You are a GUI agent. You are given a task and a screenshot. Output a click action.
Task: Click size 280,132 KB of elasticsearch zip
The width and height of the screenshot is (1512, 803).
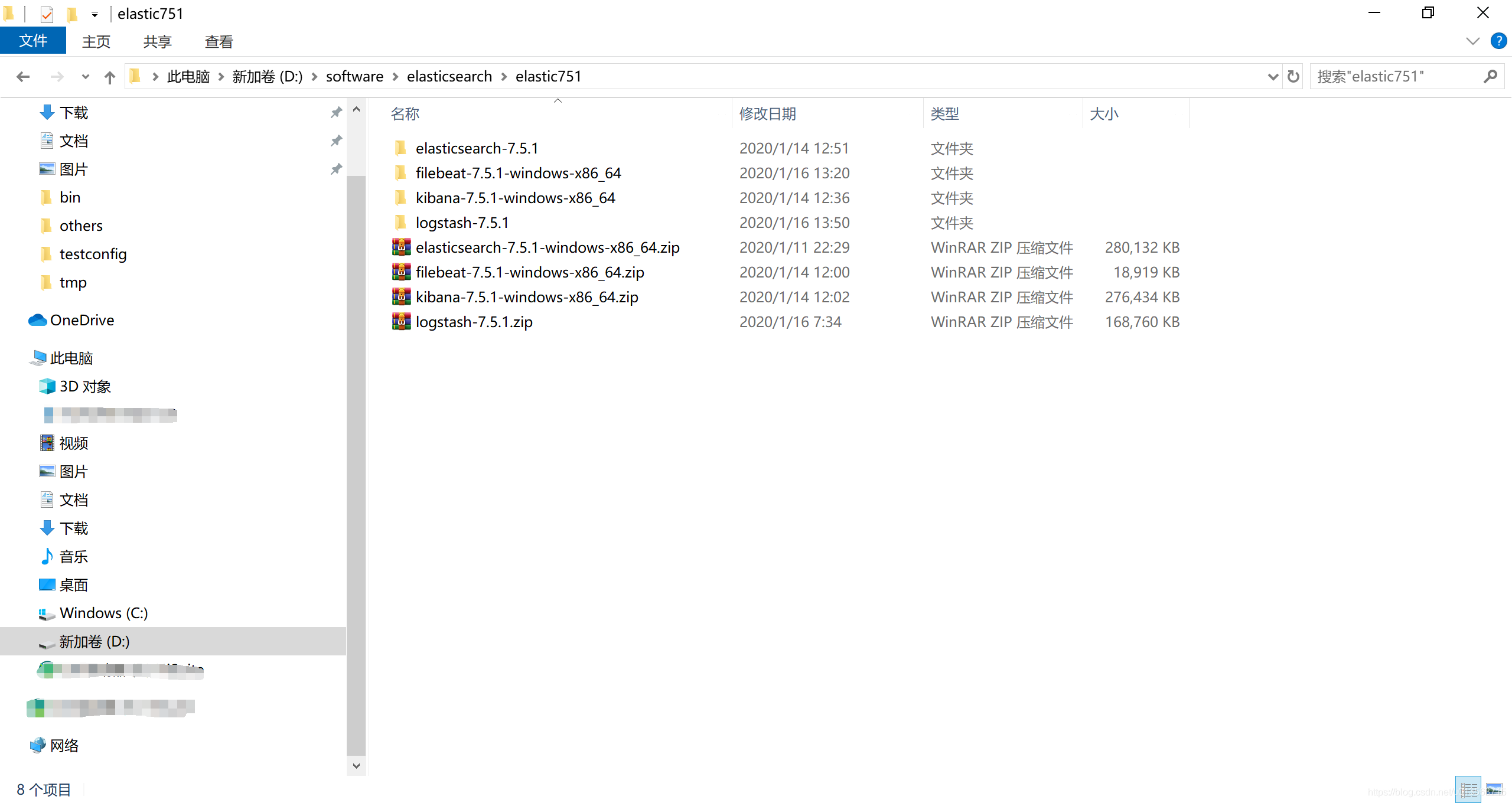click(1142, 247)
